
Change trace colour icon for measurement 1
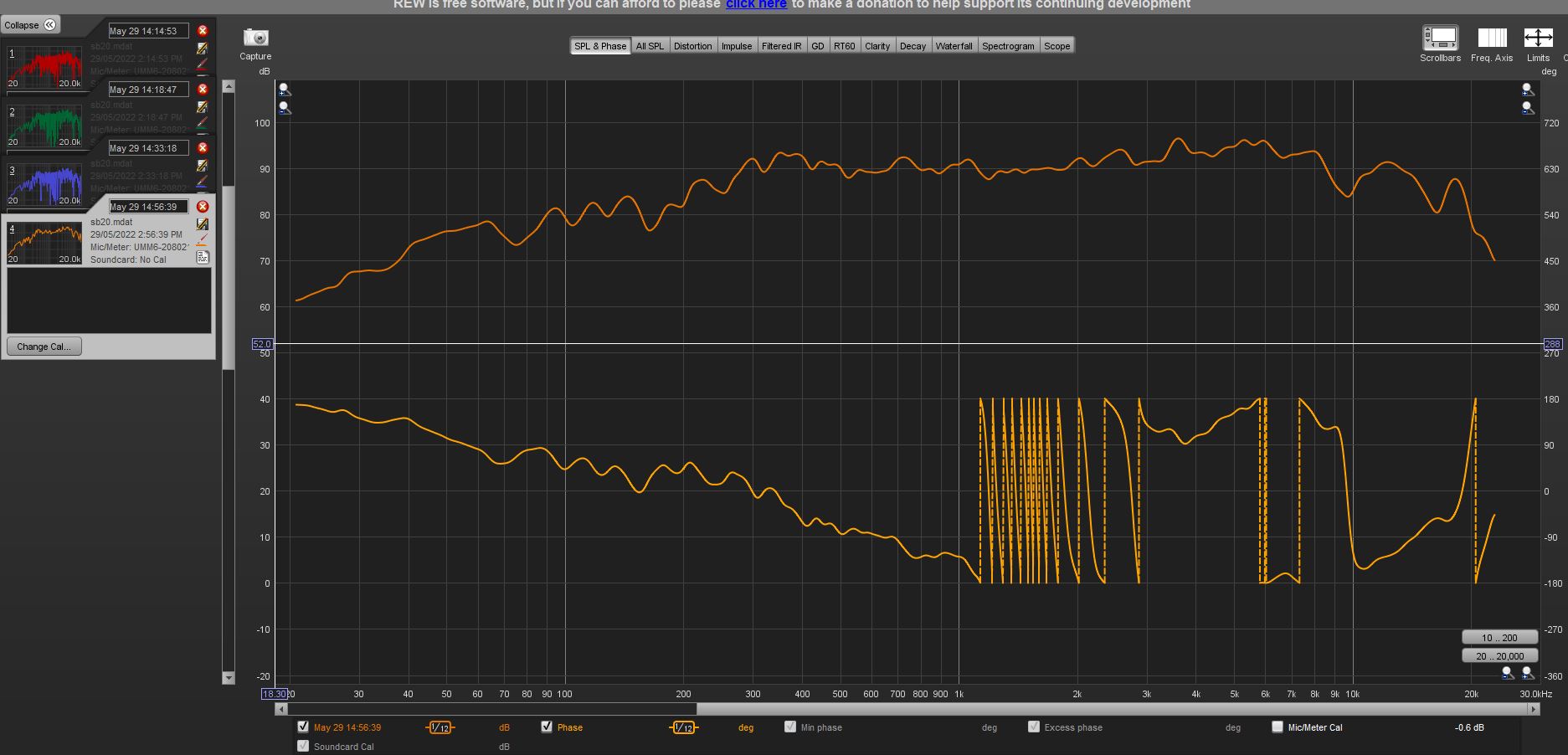tap(202, 64)
